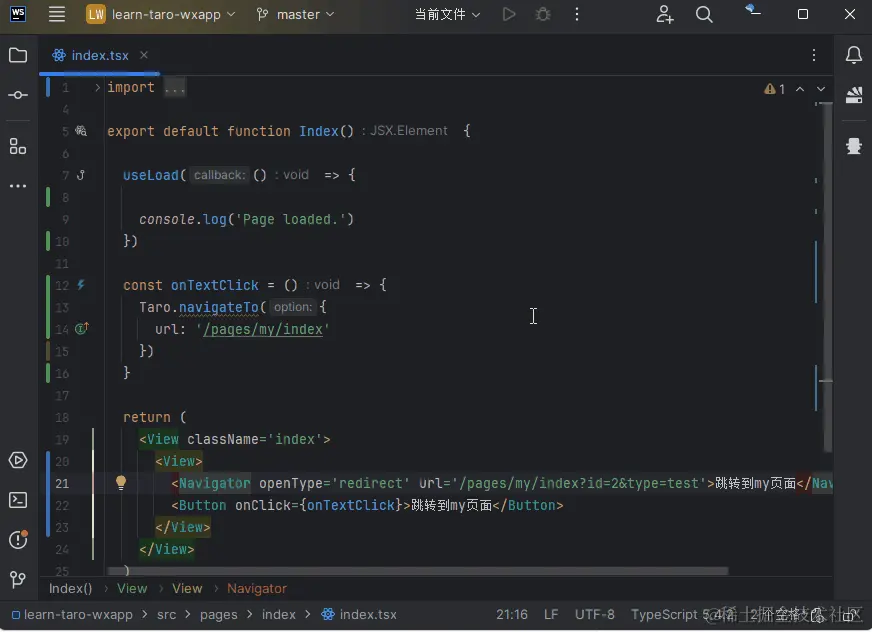
Task: Click the implement gutter icon on line 14
Action: click(x=82, y=328)
